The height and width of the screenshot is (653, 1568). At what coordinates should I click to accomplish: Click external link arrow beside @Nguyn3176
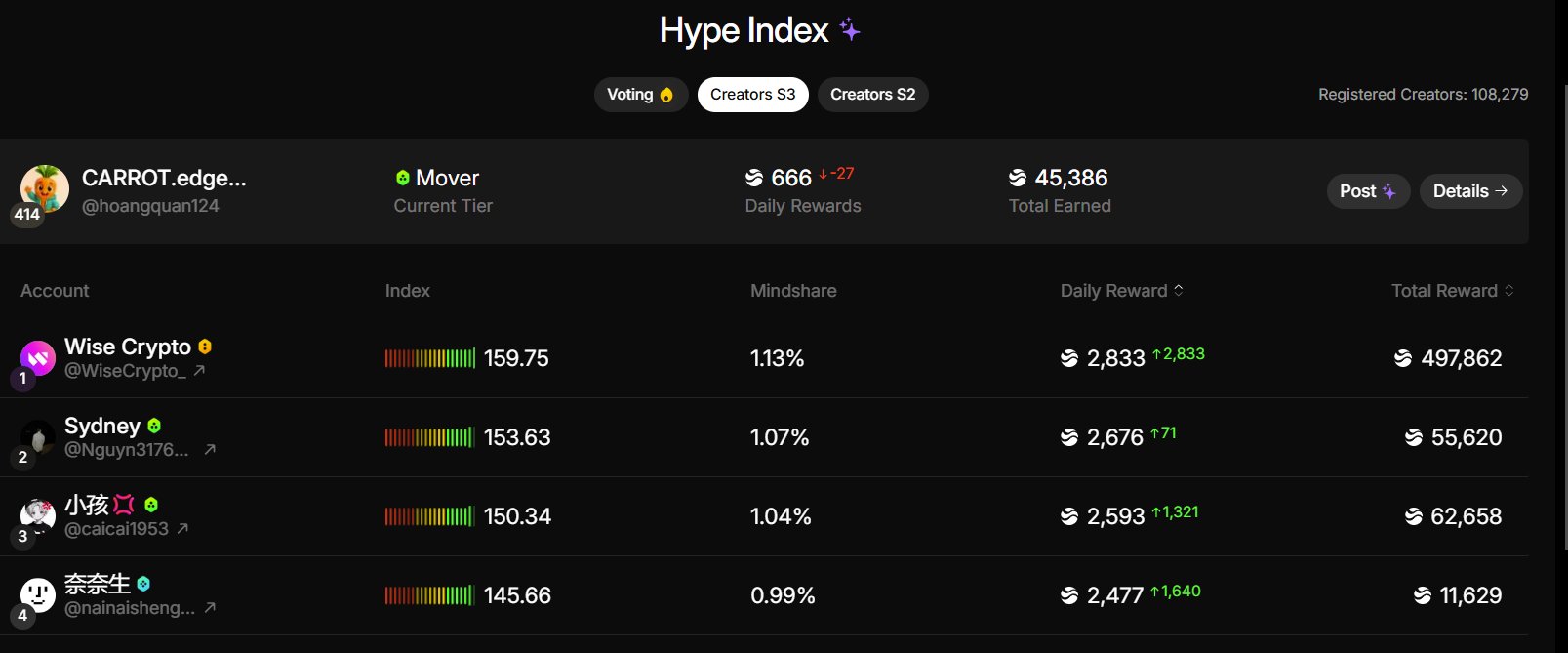pyautogui.click(x=210, y=450)
